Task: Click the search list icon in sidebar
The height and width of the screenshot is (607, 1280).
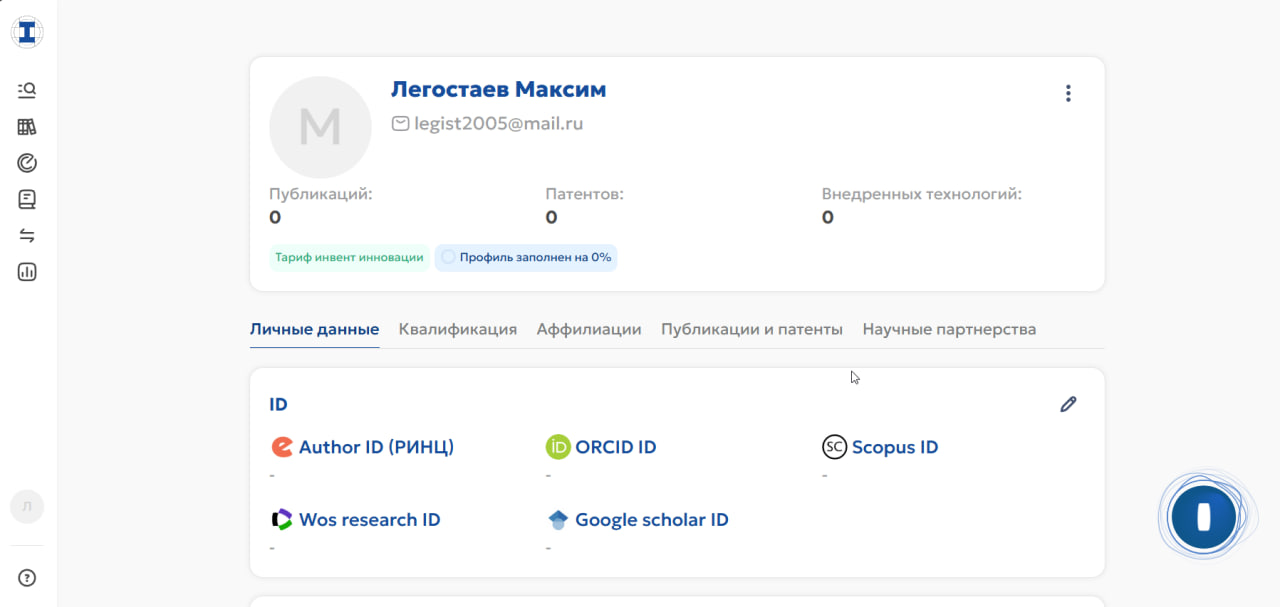Action: click(27, 90)
